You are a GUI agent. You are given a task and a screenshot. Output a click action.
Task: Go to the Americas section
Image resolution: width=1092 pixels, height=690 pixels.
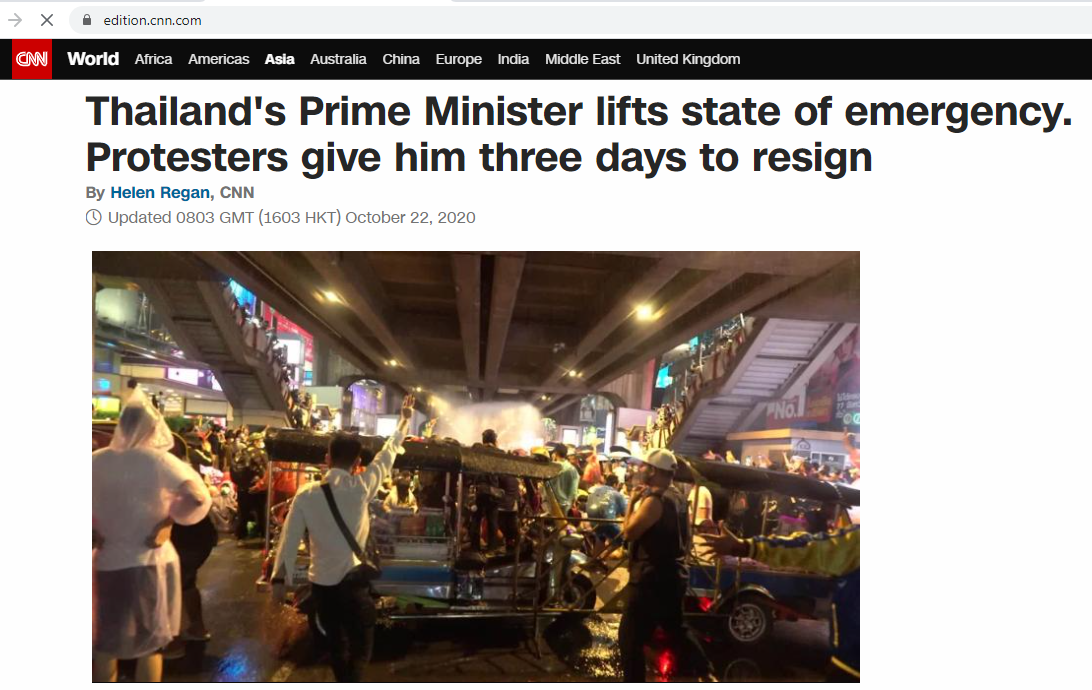tap(219, 59)
